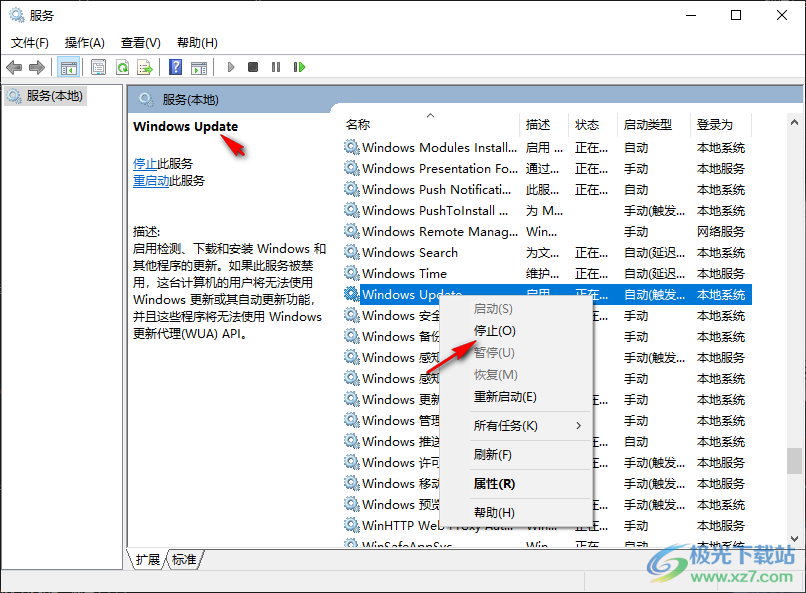
Task: Click the 停止 service link
Action: click(x=145, y=164)
